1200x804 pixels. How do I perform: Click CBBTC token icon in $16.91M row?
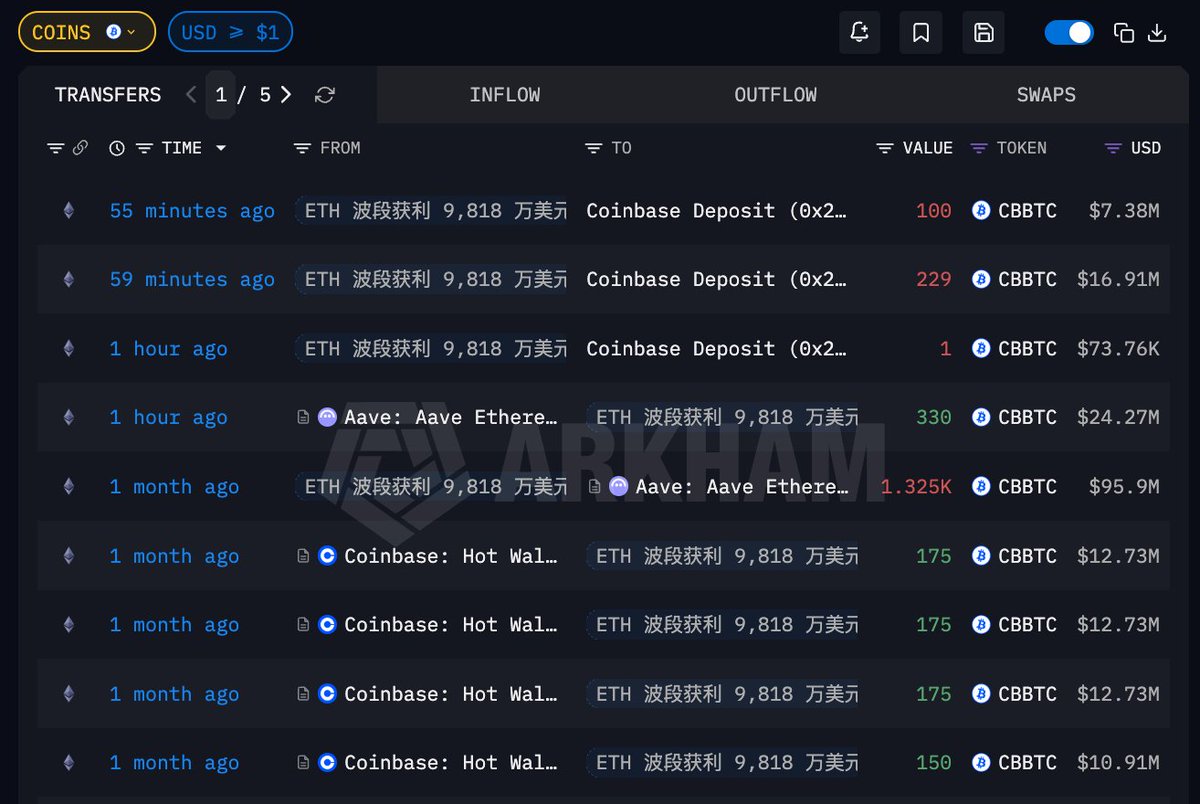tap(981, 280)
